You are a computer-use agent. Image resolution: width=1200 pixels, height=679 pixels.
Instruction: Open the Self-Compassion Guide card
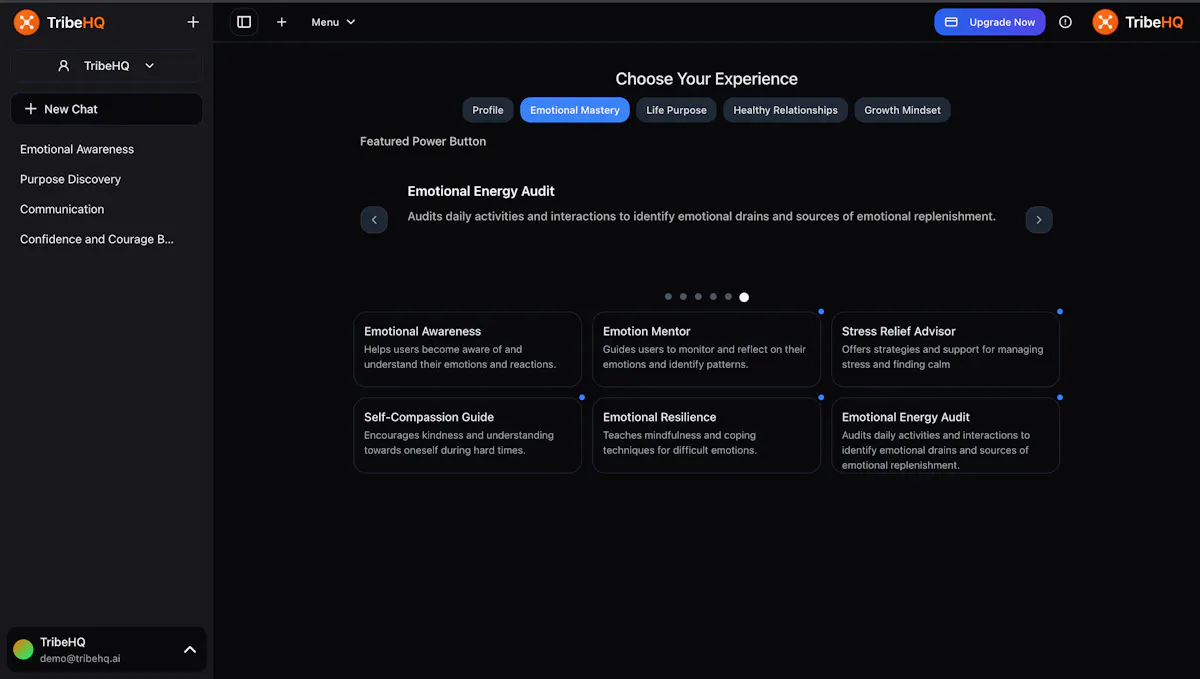pyautogui.click(x=468, y=435)
